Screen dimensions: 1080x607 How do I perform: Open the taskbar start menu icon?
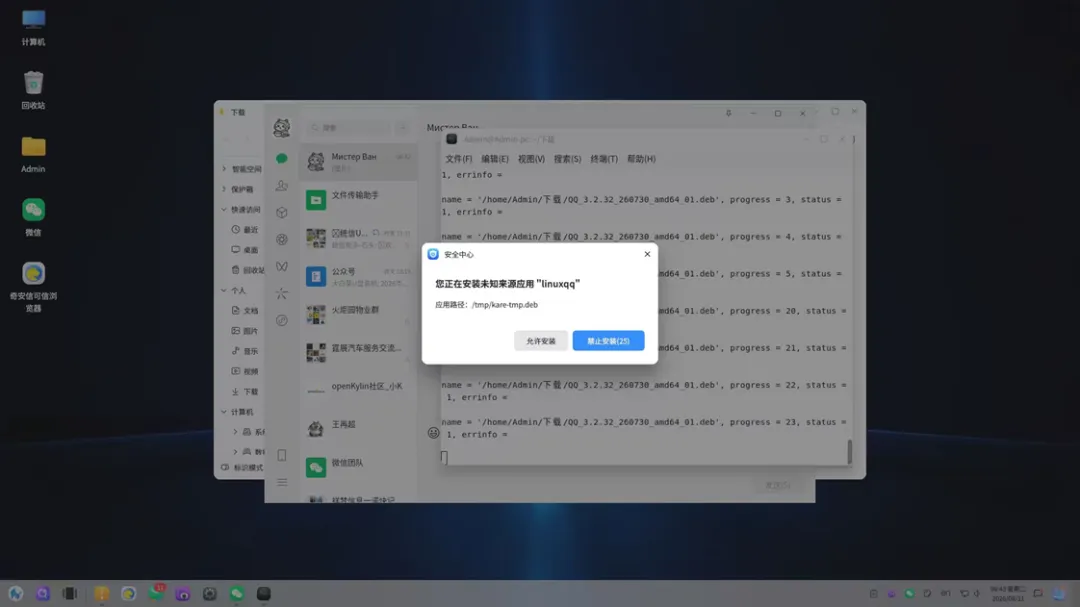click(16, 594)
